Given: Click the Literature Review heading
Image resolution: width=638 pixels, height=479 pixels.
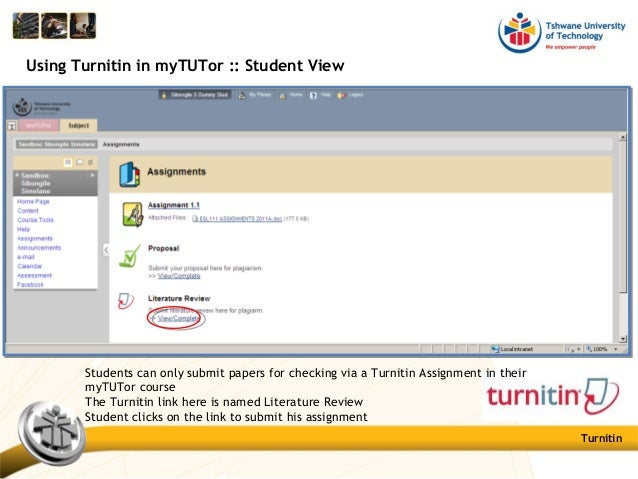Looking at the screenshot, I should pos(179,298).
